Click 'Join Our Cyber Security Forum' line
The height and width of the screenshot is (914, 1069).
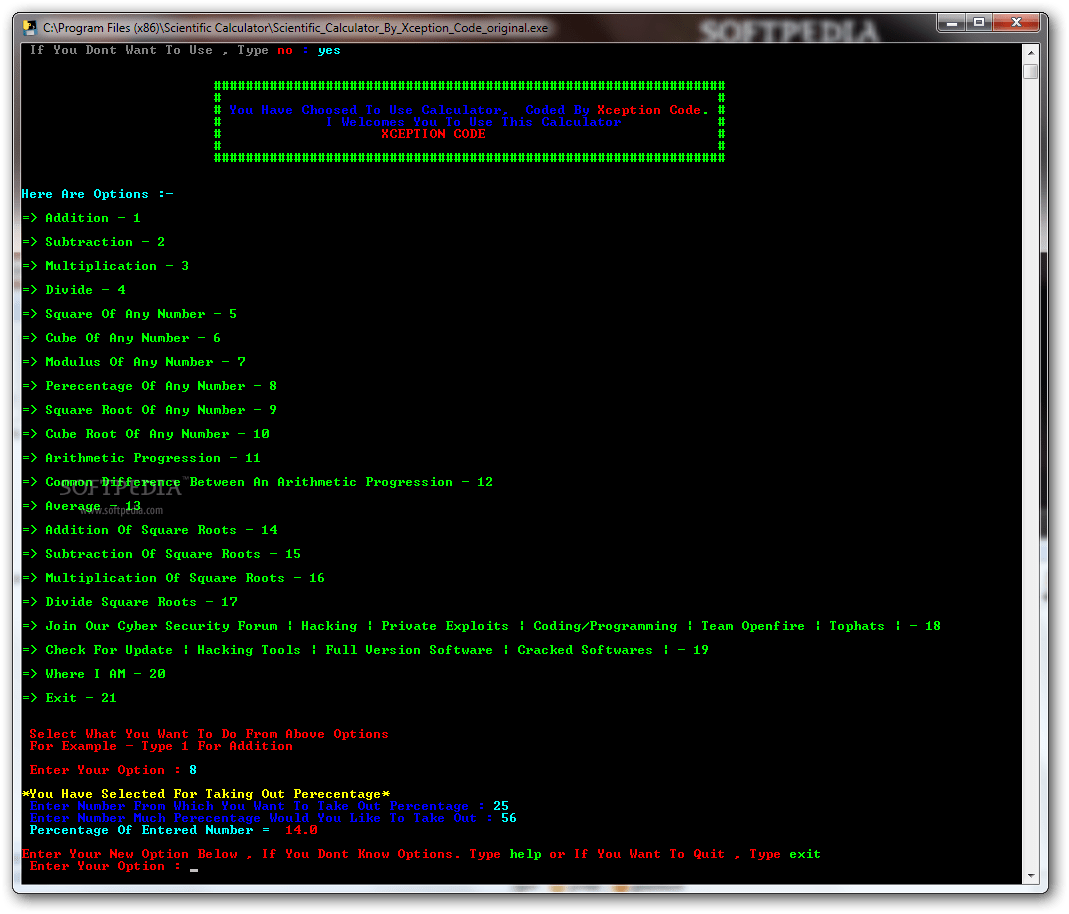pos(481,626)
